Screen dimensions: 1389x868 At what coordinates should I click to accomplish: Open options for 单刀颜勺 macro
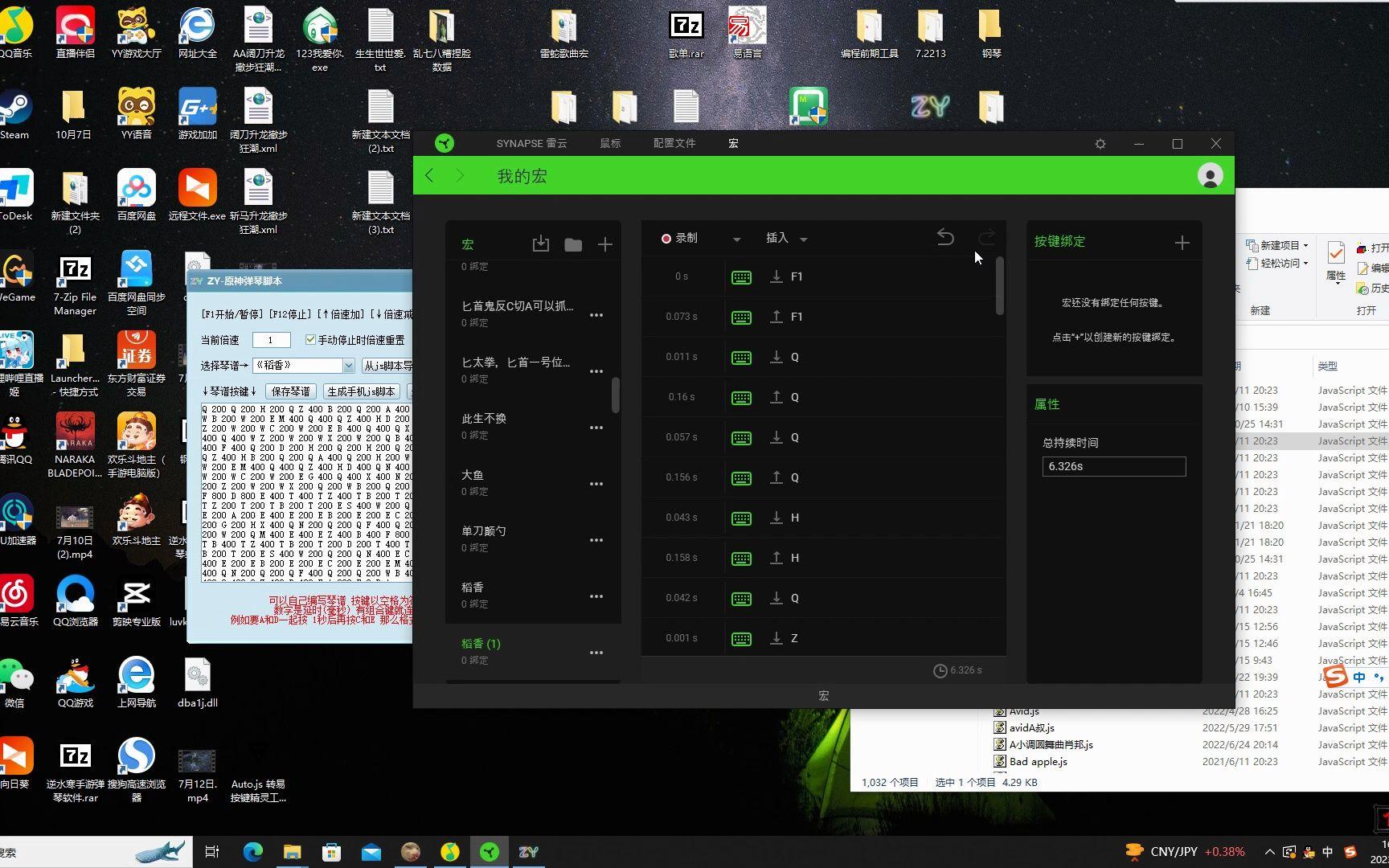596,540
